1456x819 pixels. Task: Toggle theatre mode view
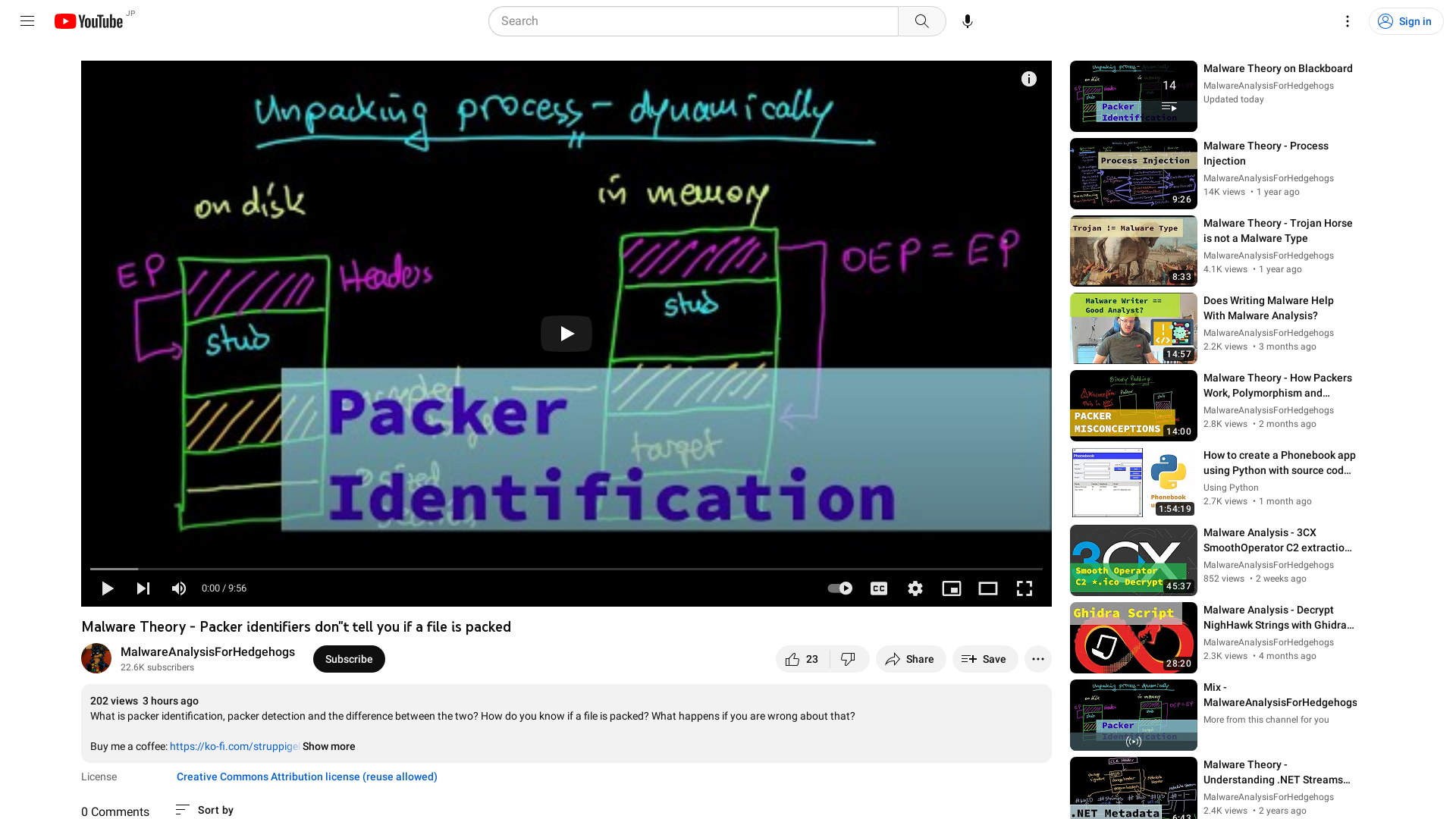tap(987, 588)
